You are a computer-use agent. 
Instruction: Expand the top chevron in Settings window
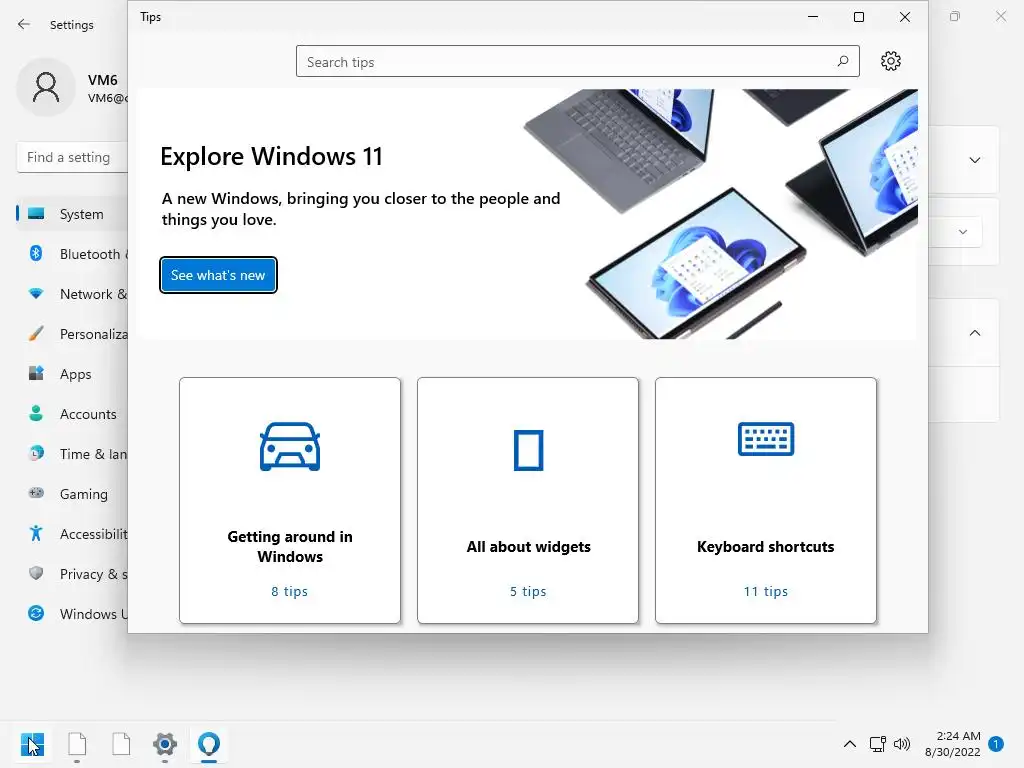(x=975, y=160)
